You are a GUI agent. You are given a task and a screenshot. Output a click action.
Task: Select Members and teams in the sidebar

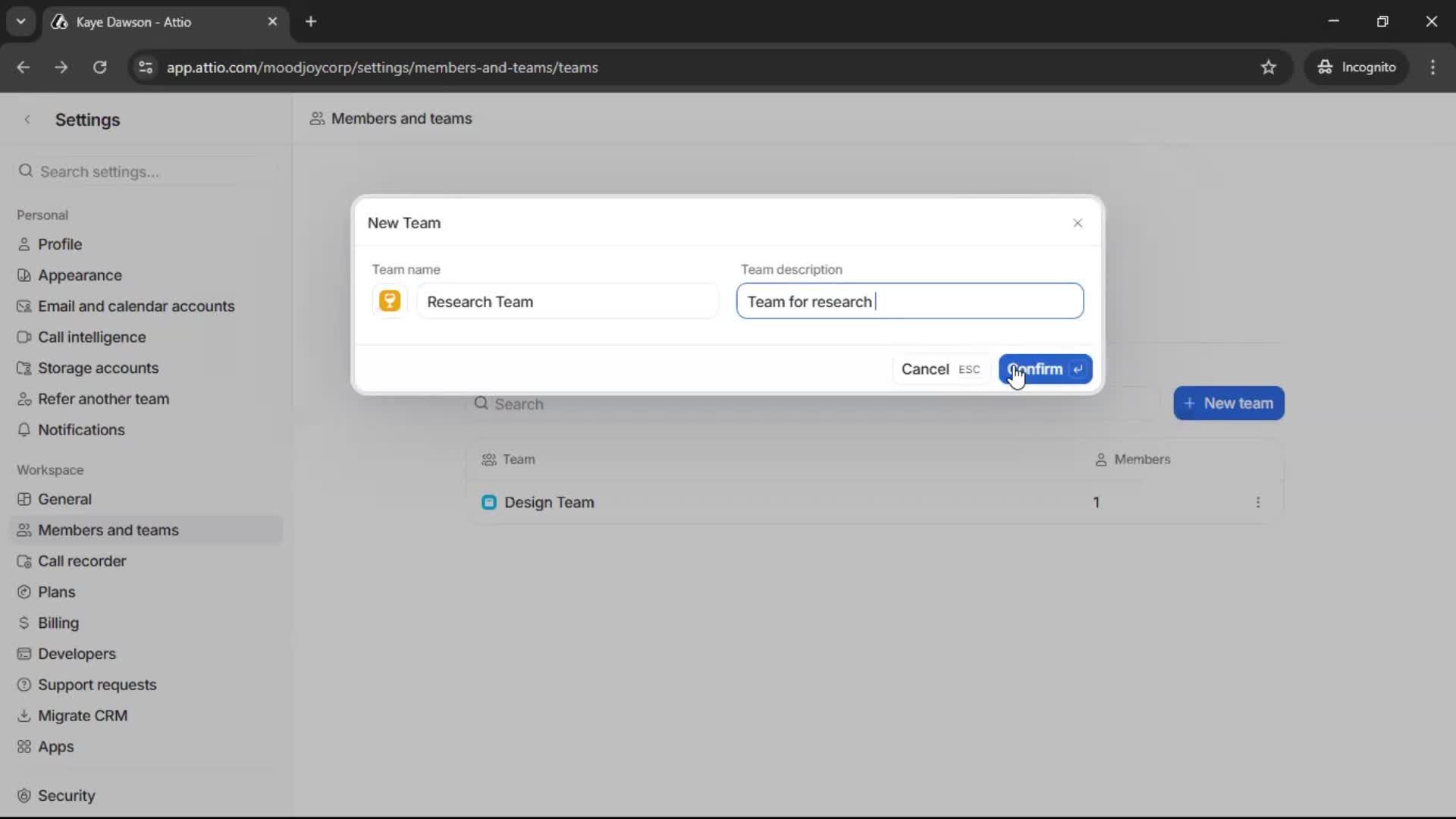(108, 530)
